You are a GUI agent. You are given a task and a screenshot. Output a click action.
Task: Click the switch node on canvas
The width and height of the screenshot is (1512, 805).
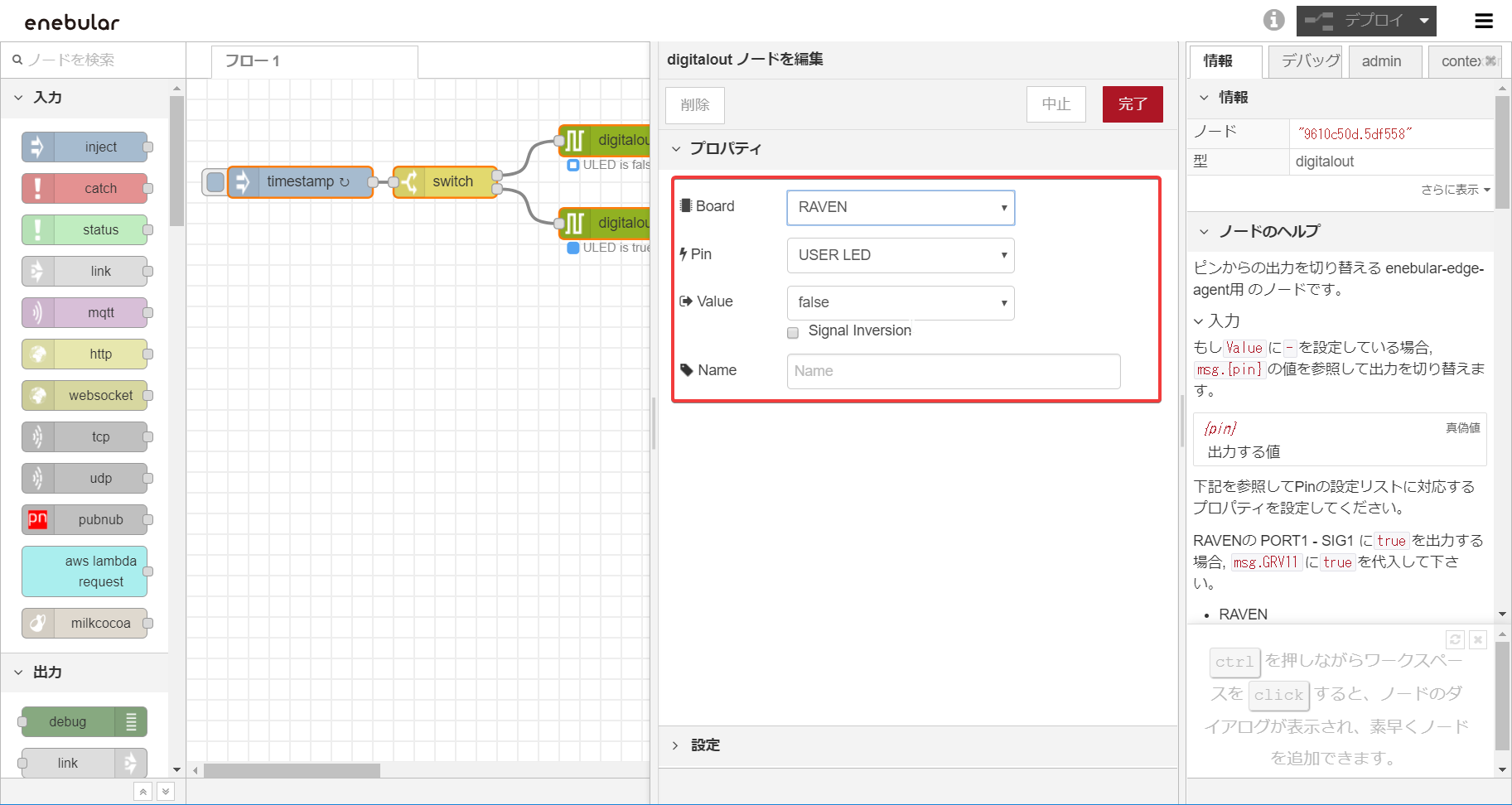click(x=446, y=181)
